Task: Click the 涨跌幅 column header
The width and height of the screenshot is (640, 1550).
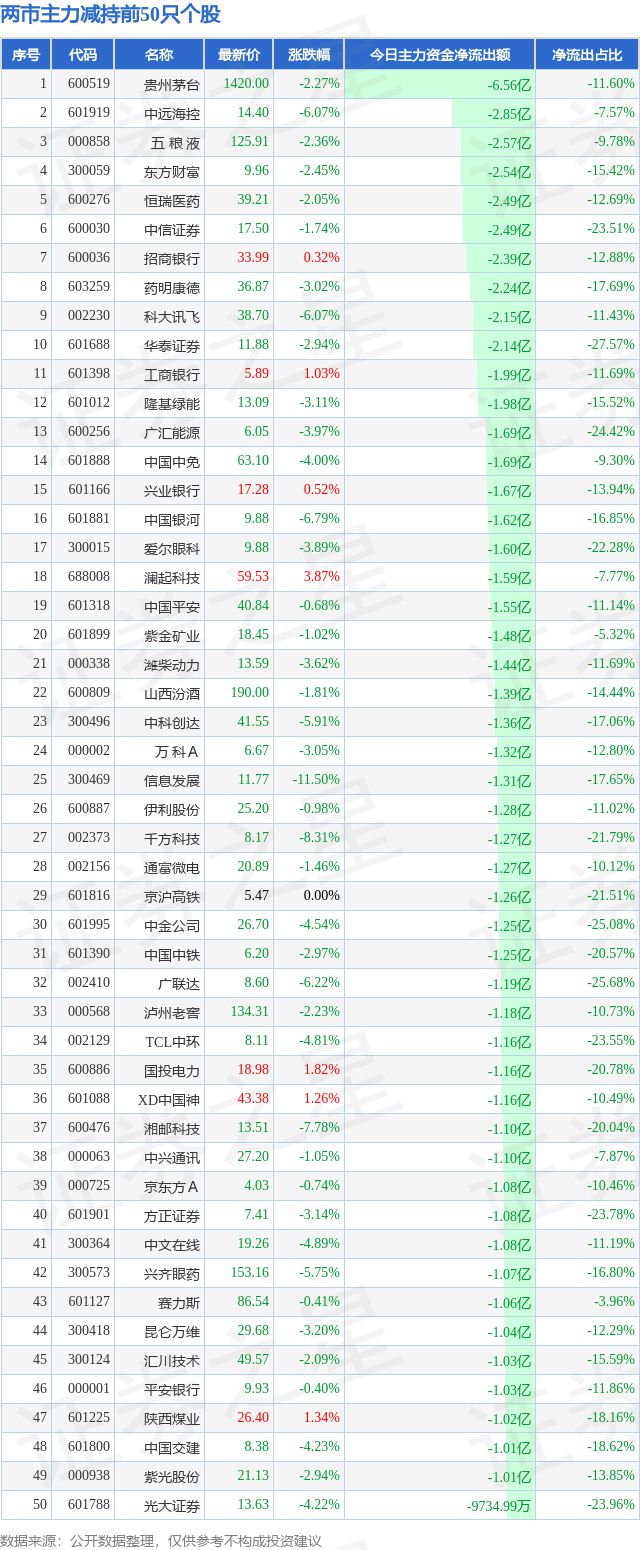Action: (308, 55)
